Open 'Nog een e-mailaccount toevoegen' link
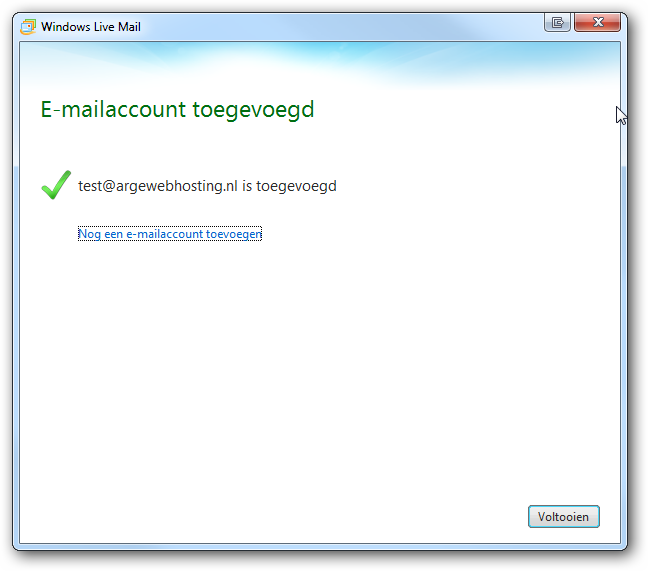The image size is (648, 571). point(170,234)
